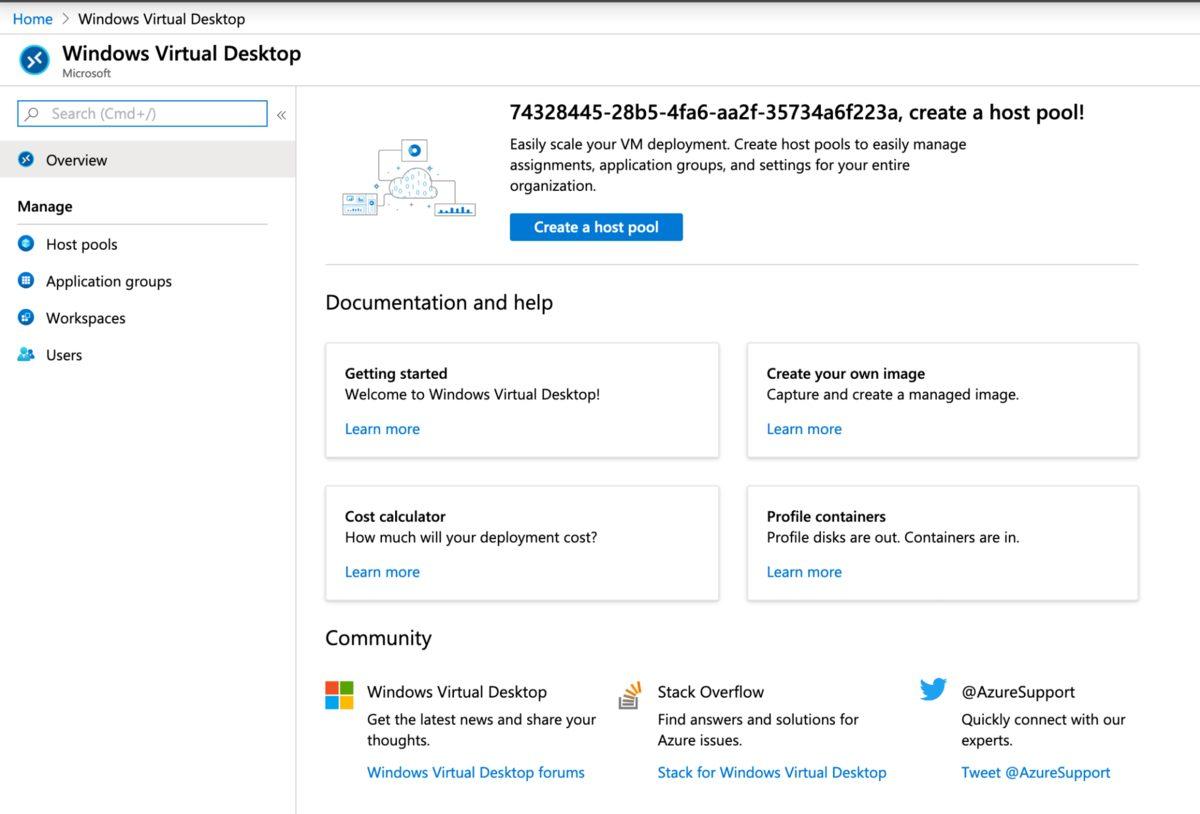Image resolution: width=1200 pixels, height=814 pixels.
Task: Click the Host pools icon
Action: coord(26,244)
